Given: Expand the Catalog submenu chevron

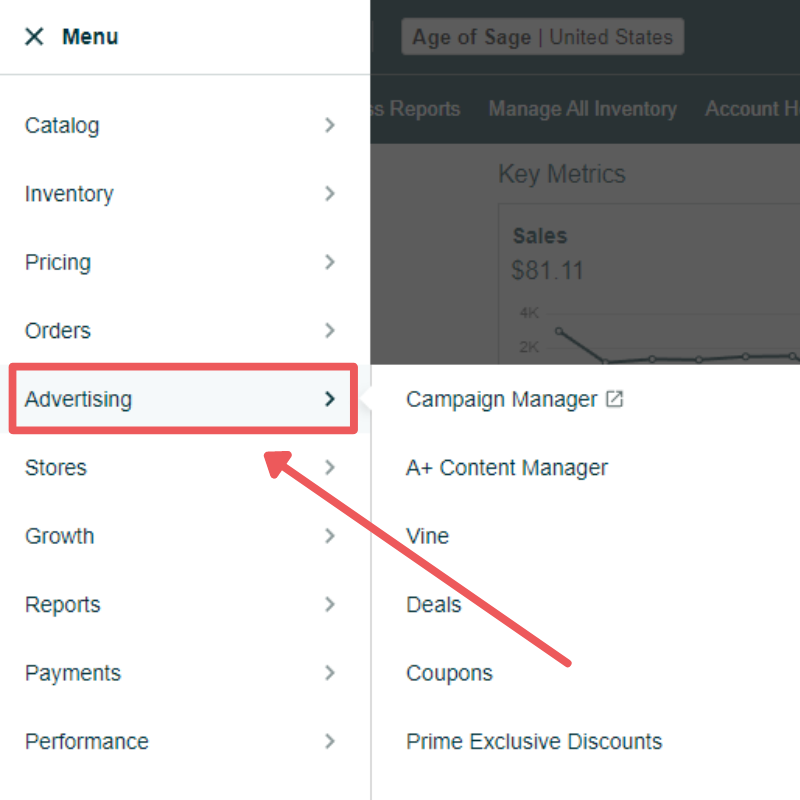Looking at the screenshot, I should (x=330, y=125).
